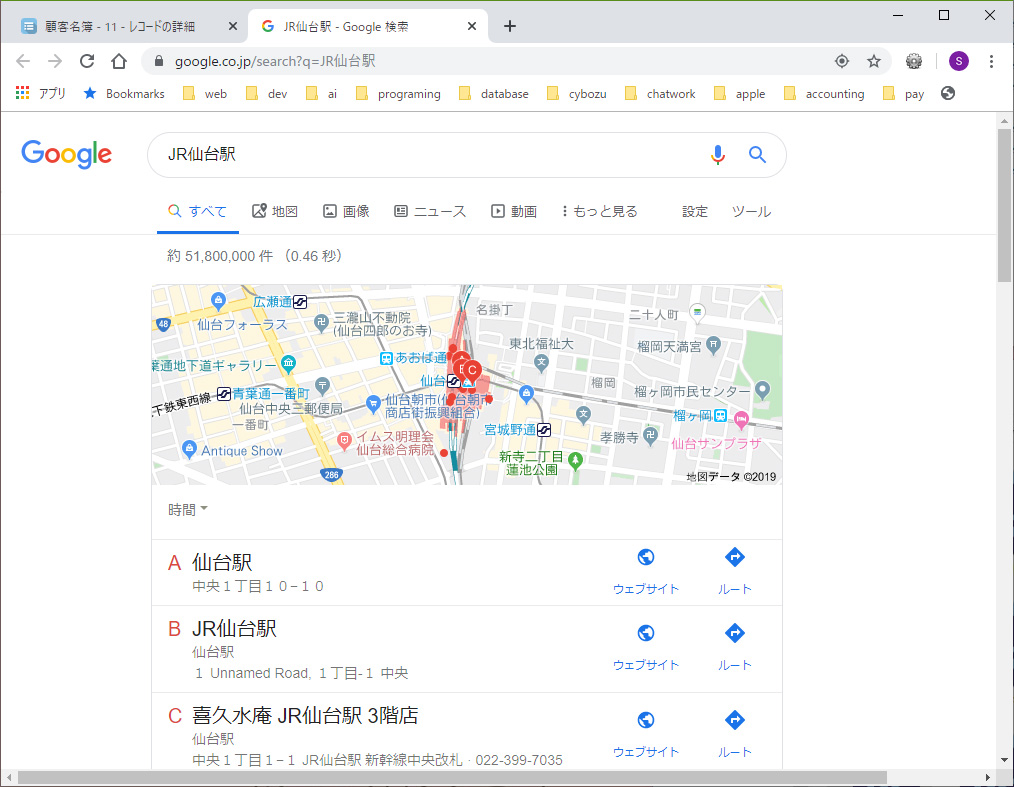This screenshot has height=787, width=1014.
Task: Open the apple bookmark folder
Action: coord(740,93)
